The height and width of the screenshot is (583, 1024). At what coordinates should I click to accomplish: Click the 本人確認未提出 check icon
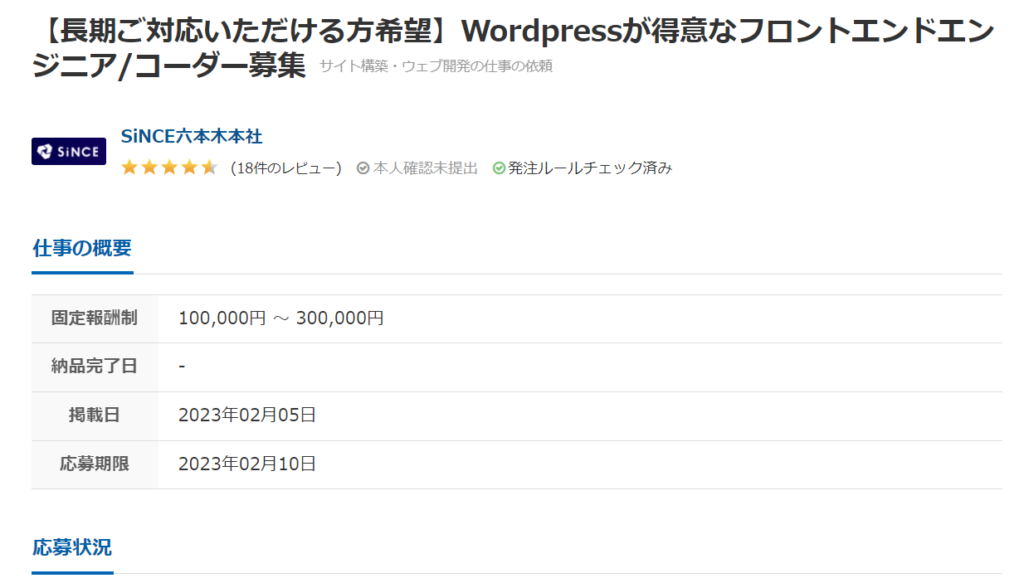pyautogui.click(x=363, y=168)
